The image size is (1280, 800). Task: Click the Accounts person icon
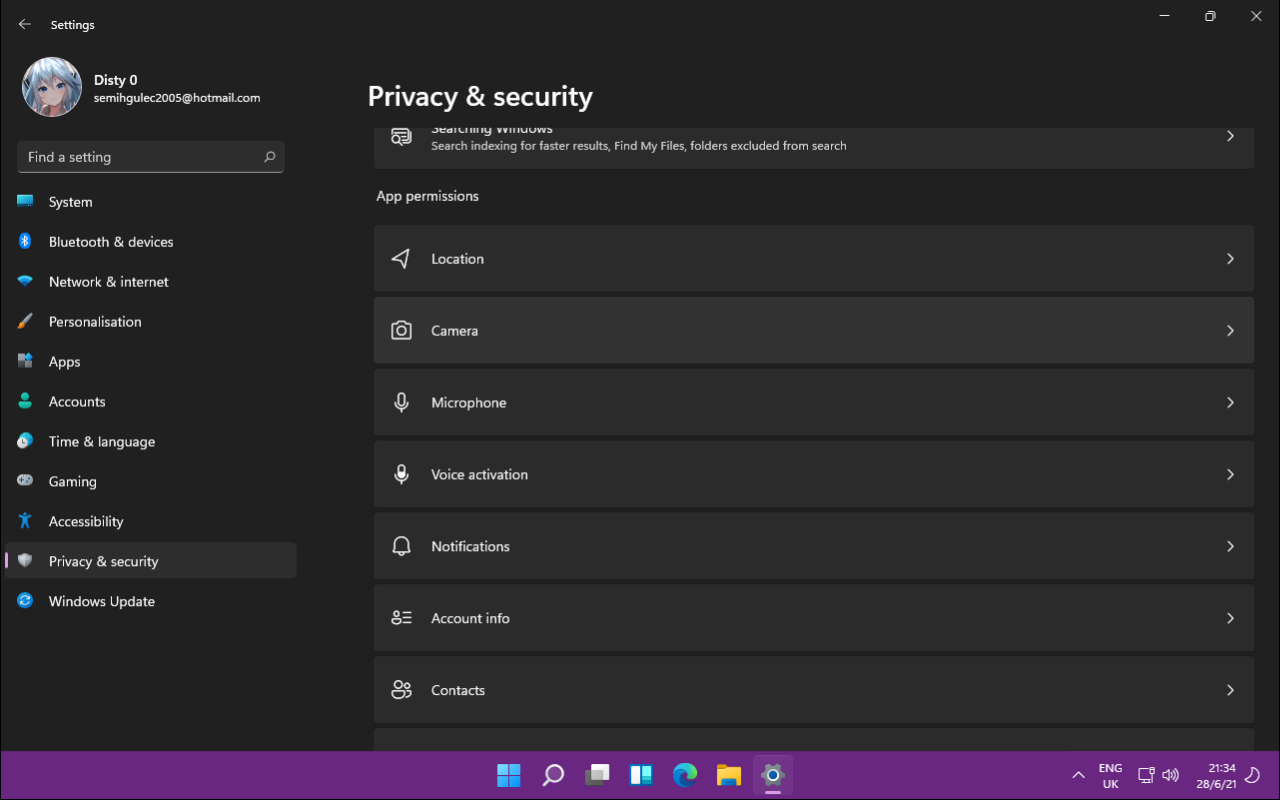pos(25,402)
